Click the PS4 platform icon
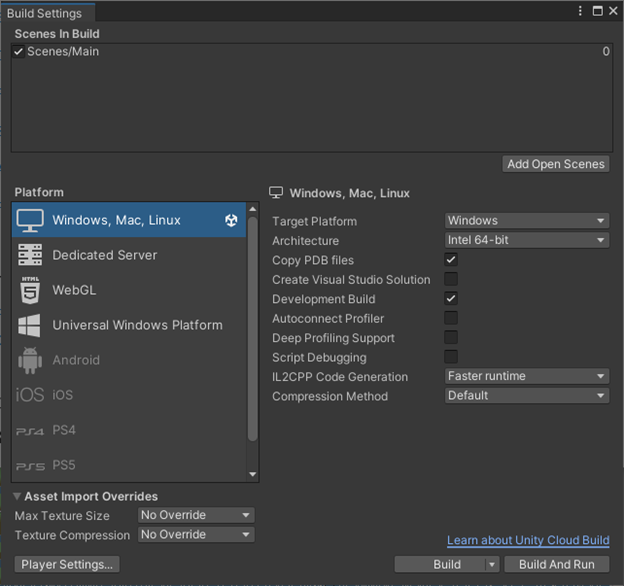The width and height of the screenshot is (624, 586). pyautogui.click(x=30, y=431)
